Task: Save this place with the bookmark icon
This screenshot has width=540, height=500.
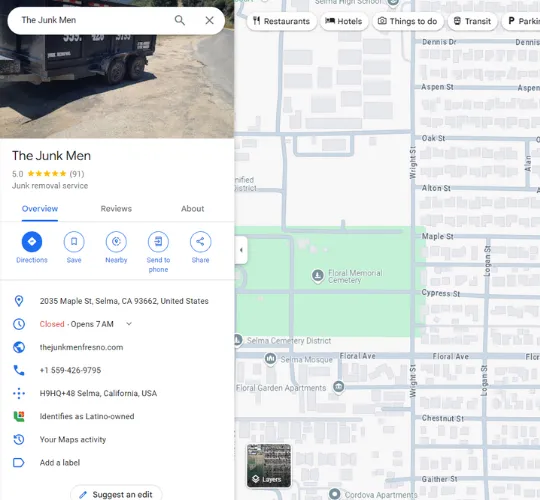Action: pos(74,242)
